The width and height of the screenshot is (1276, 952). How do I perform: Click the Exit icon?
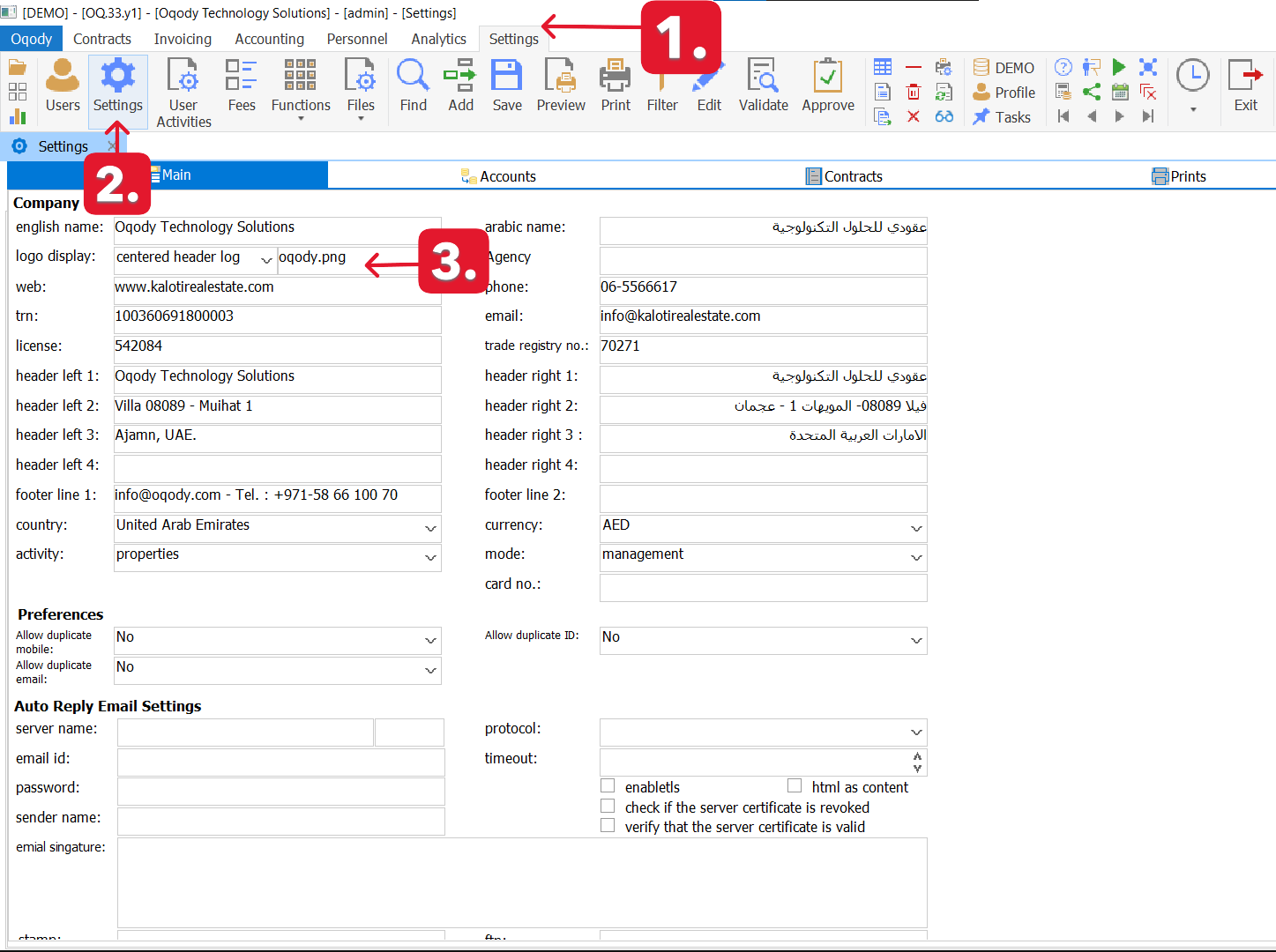[1245, 86]
